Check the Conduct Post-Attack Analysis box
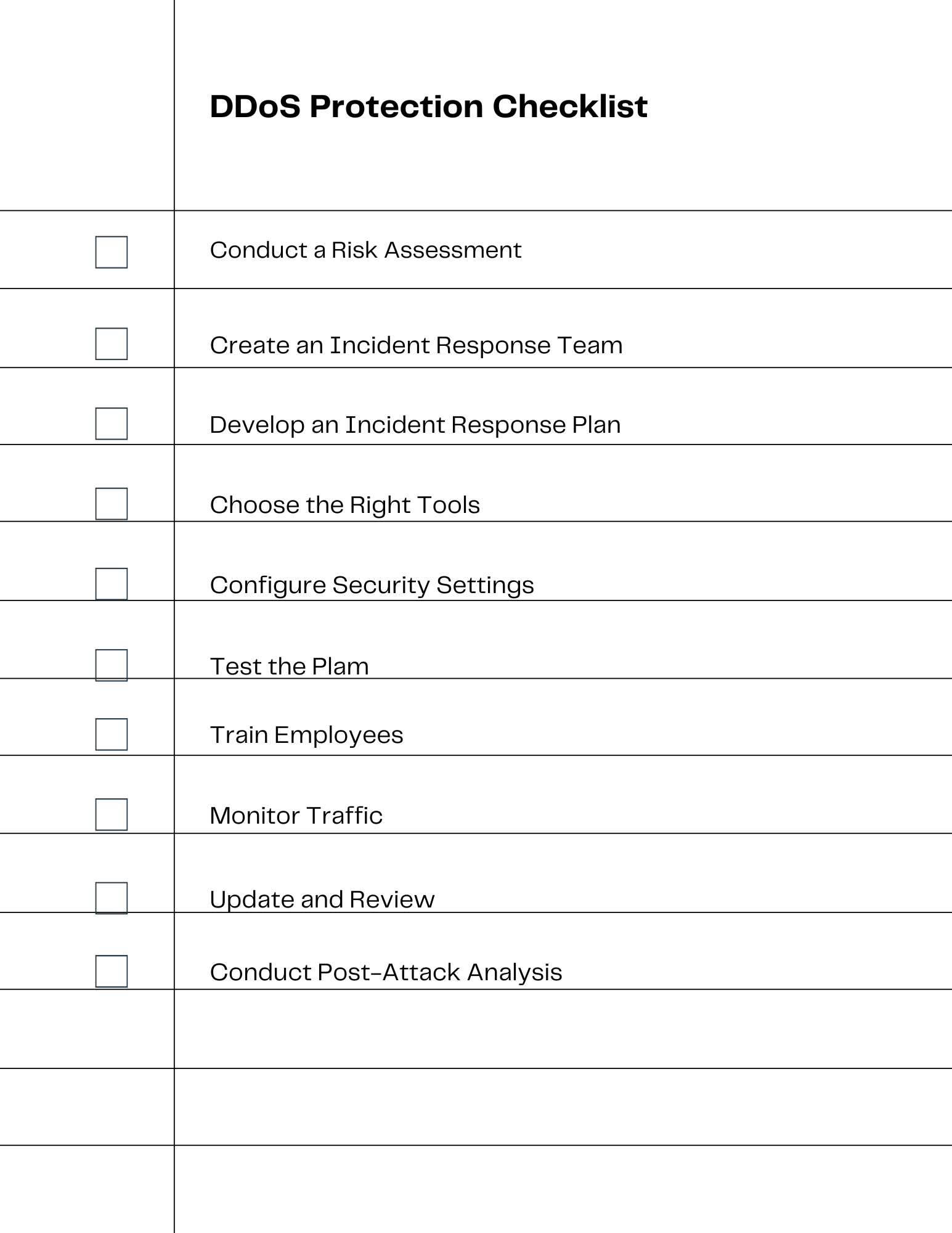 click(x=112, y=971)
